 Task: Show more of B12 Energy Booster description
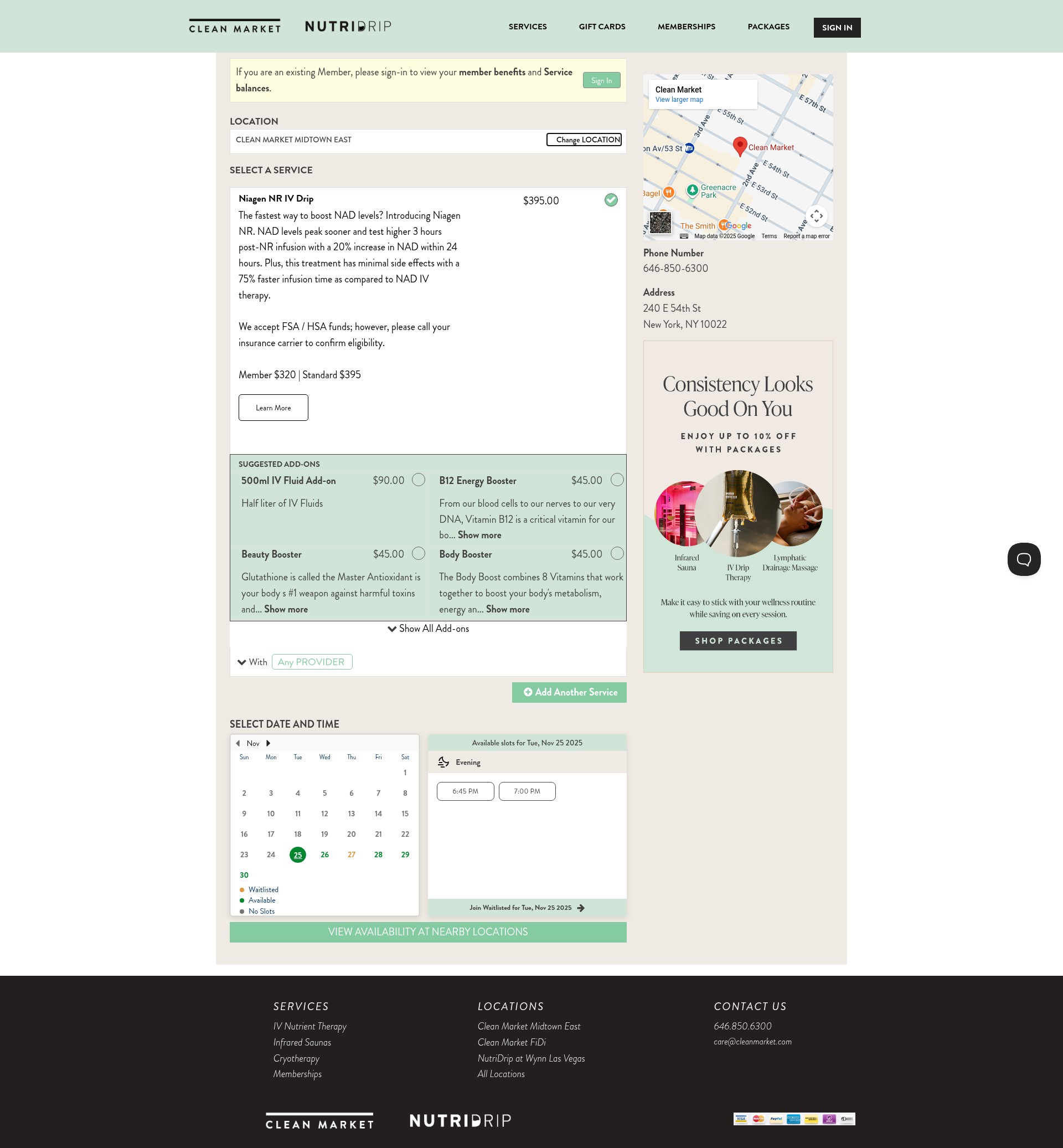479,535
